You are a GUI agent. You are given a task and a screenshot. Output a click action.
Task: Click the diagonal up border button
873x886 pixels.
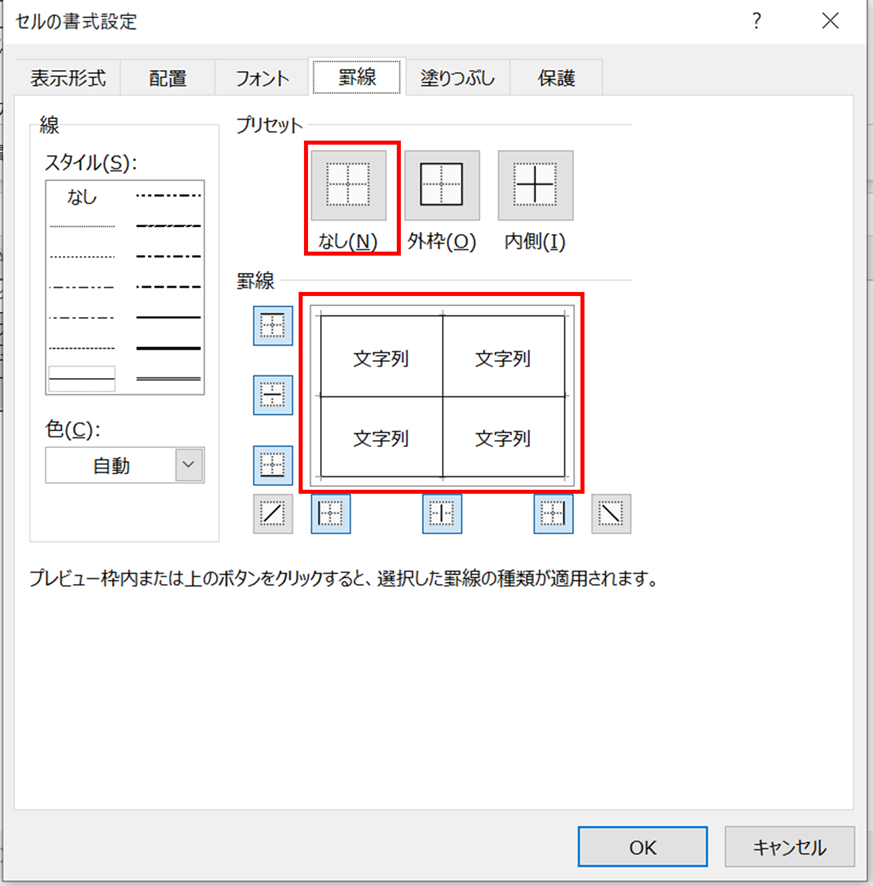(x=273, y=514)
